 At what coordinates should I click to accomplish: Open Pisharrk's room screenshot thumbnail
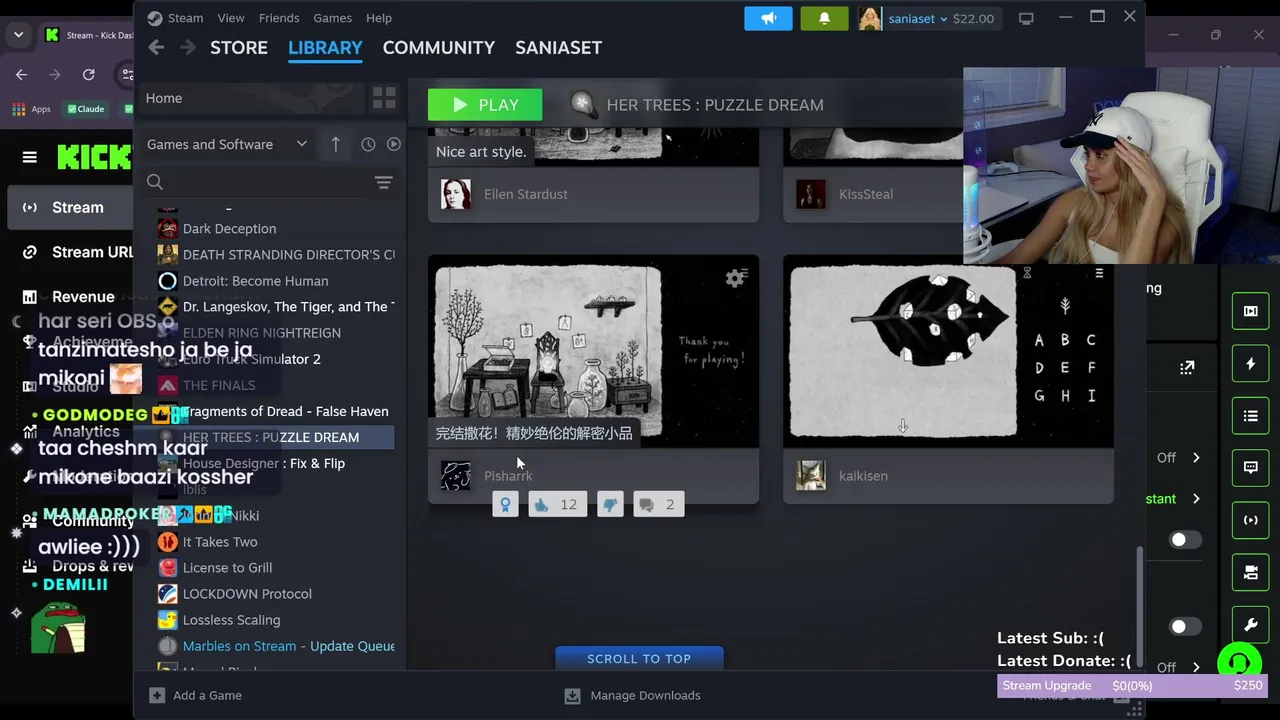(x=593, y=351)
